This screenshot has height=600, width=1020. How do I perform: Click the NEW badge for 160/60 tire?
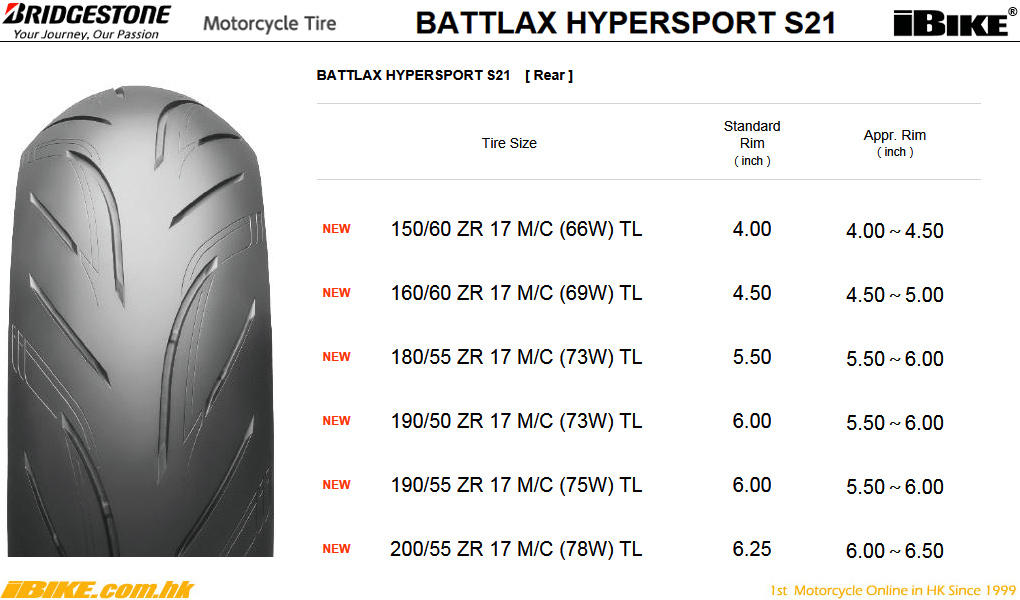tap(336, 293)
